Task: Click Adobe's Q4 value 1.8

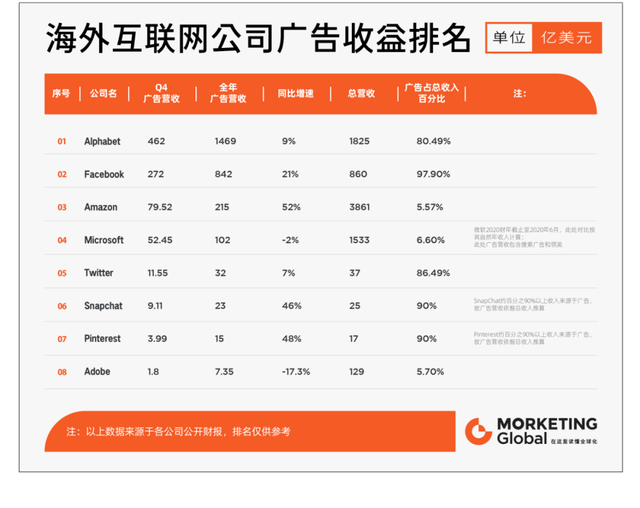Action: (153, 372)
